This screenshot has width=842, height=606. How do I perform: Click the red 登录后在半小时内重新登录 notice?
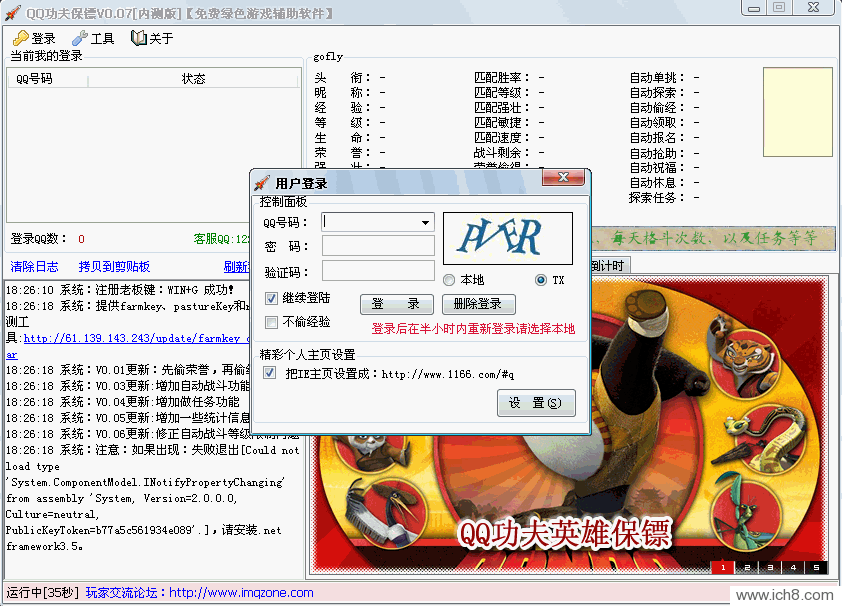(473, 328)
